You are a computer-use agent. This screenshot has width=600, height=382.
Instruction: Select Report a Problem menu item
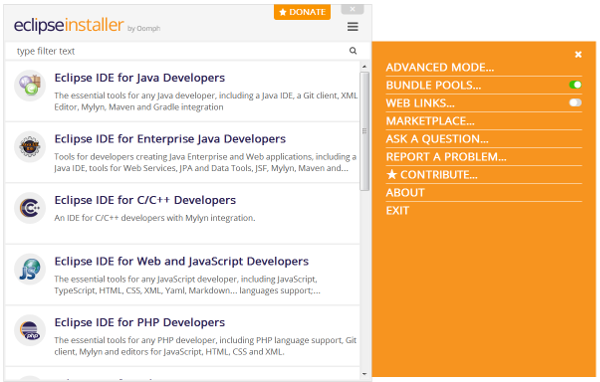(446, 157)
